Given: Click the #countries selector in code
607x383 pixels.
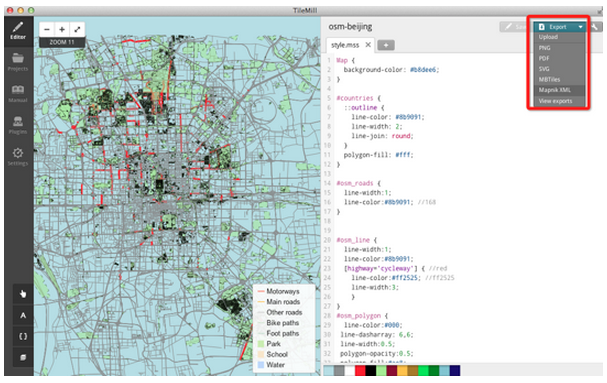Looking at the screenshot, I should [355, 98].
